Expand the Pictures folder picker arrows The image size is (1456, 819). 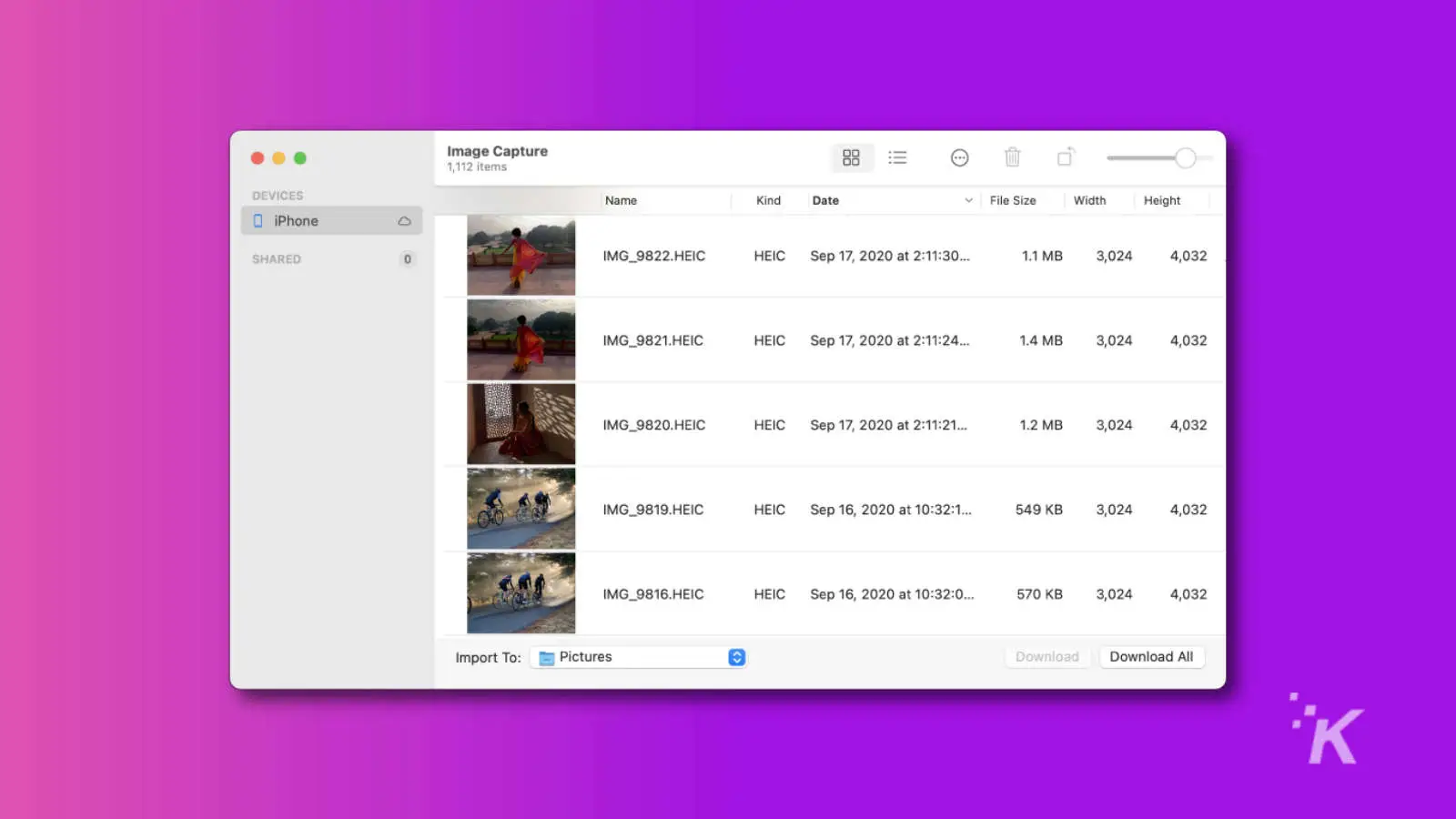pyautogui.click(x=735, y=656)
